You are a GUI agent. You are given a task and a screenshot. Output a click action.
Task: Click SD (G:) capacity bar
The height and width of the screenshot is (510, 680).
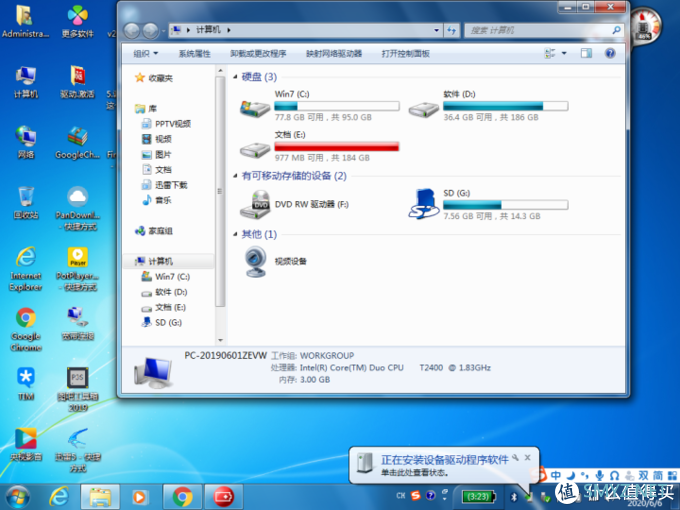click(x=505, y=205)
